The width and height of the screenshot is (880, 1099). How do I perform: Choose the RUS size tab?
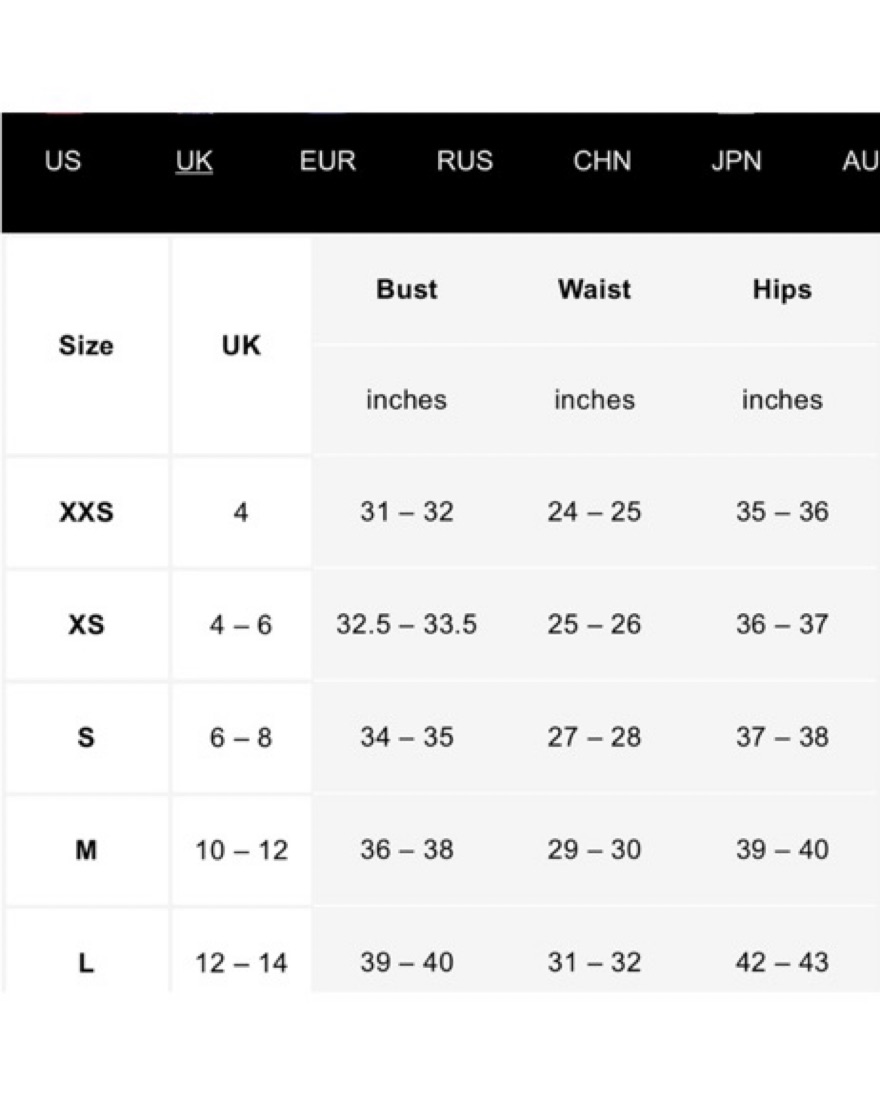465,161
